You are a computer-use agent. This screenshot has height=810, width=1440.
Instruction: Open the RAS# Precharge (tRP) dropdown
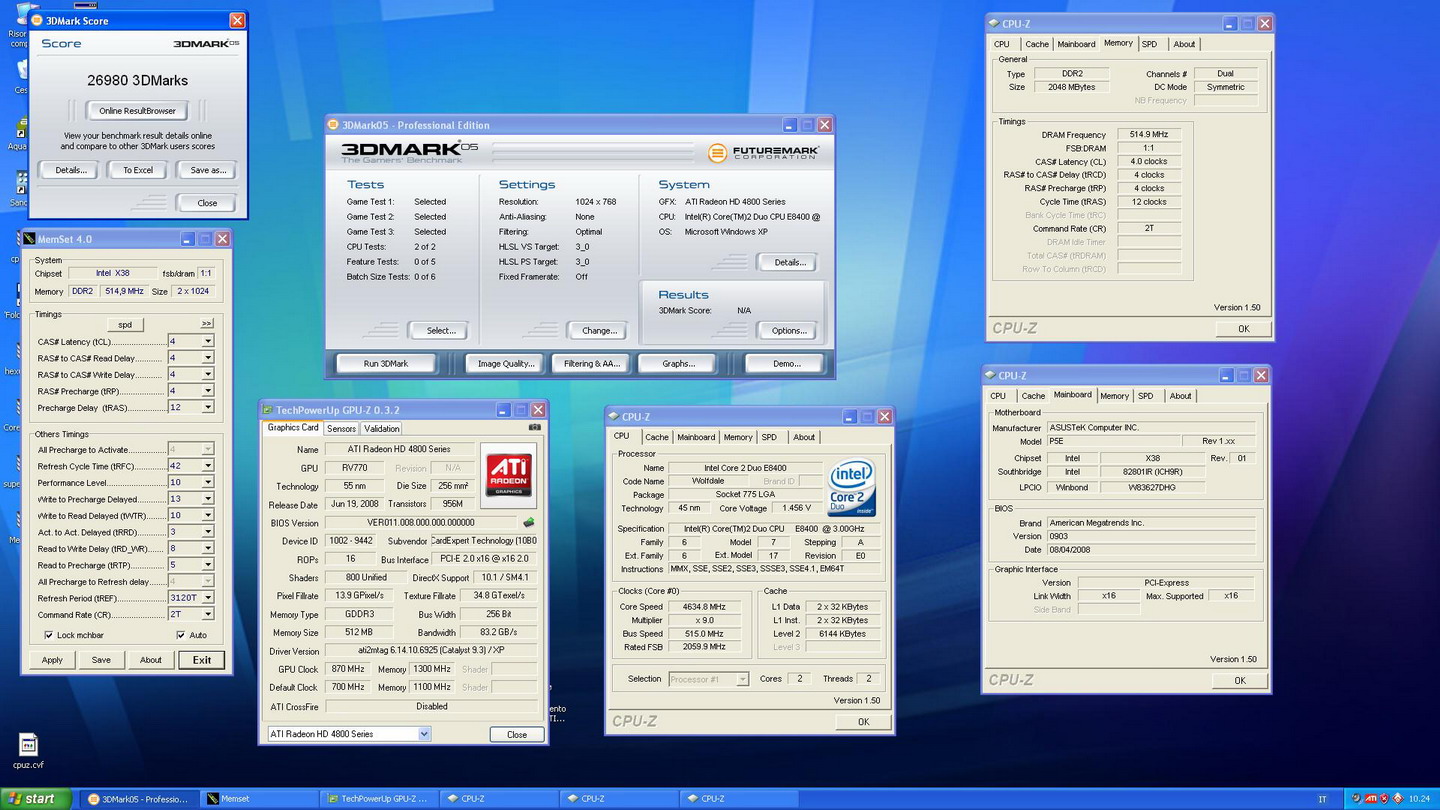pyautogui.click(x=208, y=391)
